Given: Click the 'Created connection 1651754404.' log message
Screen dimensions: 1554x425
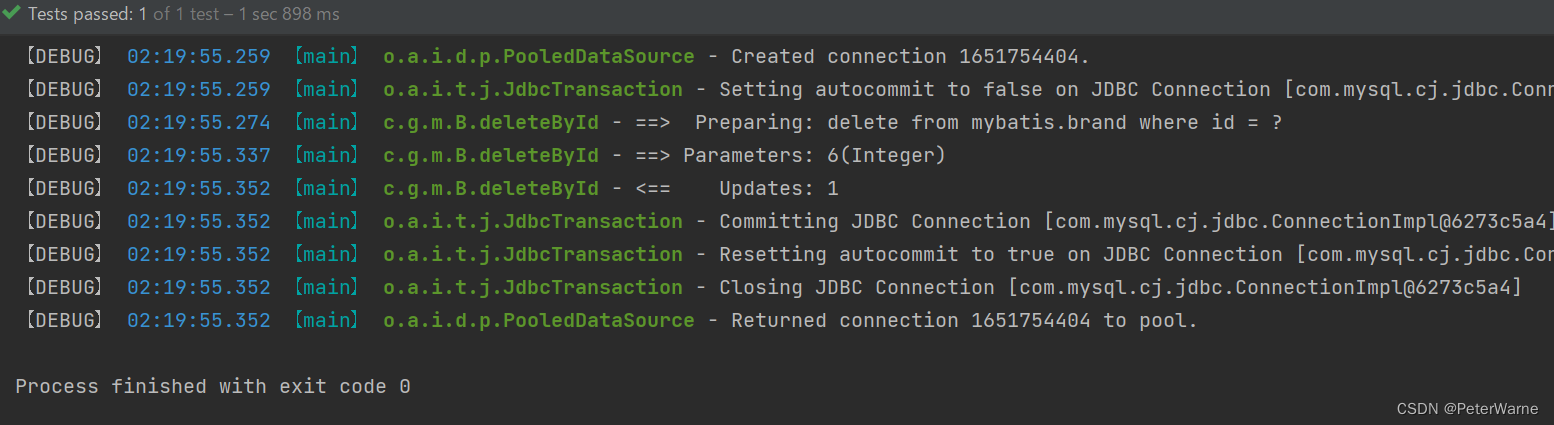Looking at the screenshot, I should coord(911,56).
